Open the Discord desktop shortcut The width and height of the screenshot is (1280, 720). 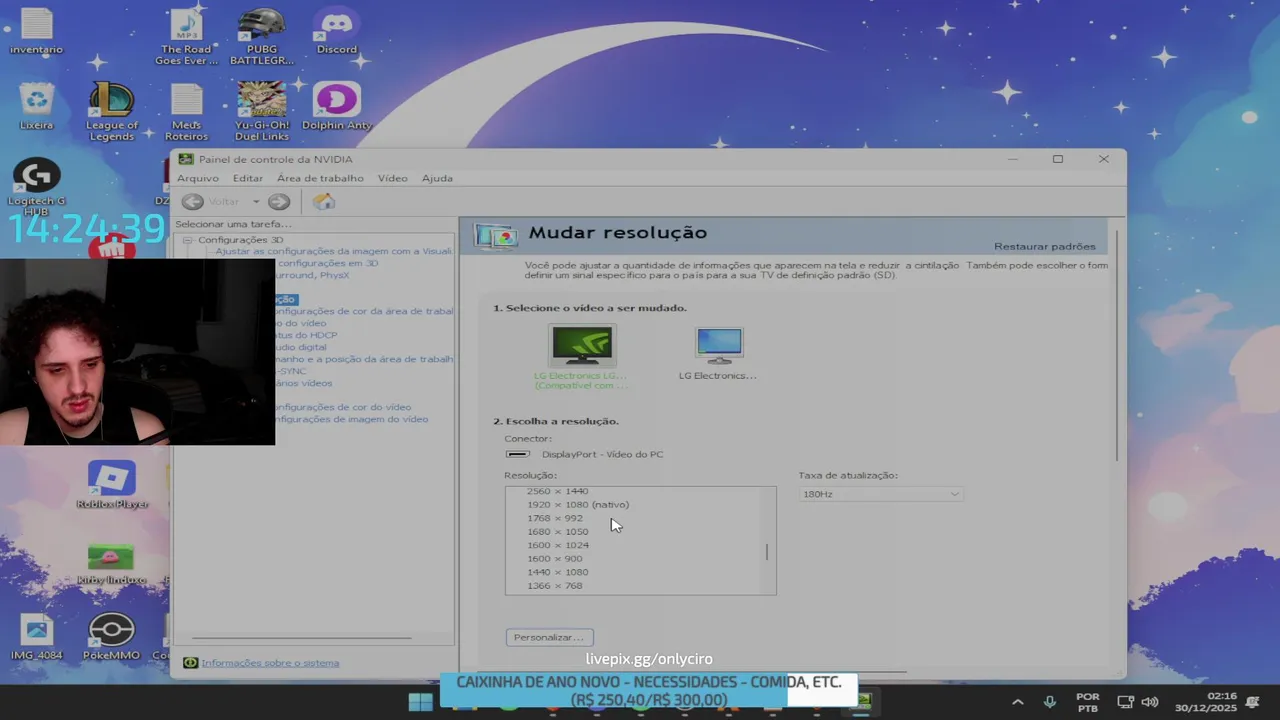(337, 32)
